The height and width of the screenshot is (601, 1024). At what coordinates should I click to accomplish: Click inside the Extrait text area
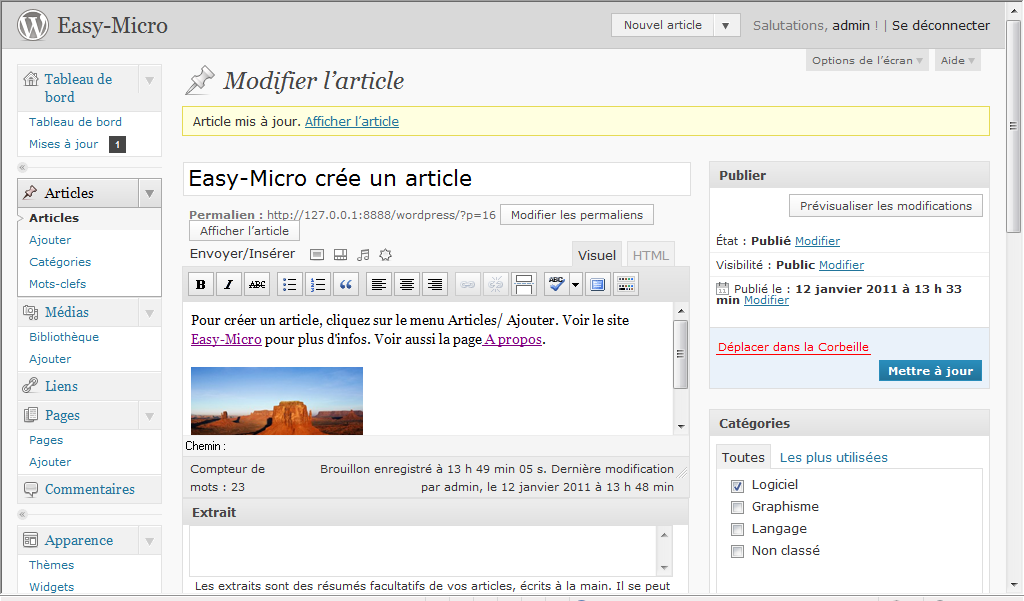tap(423, 551)
